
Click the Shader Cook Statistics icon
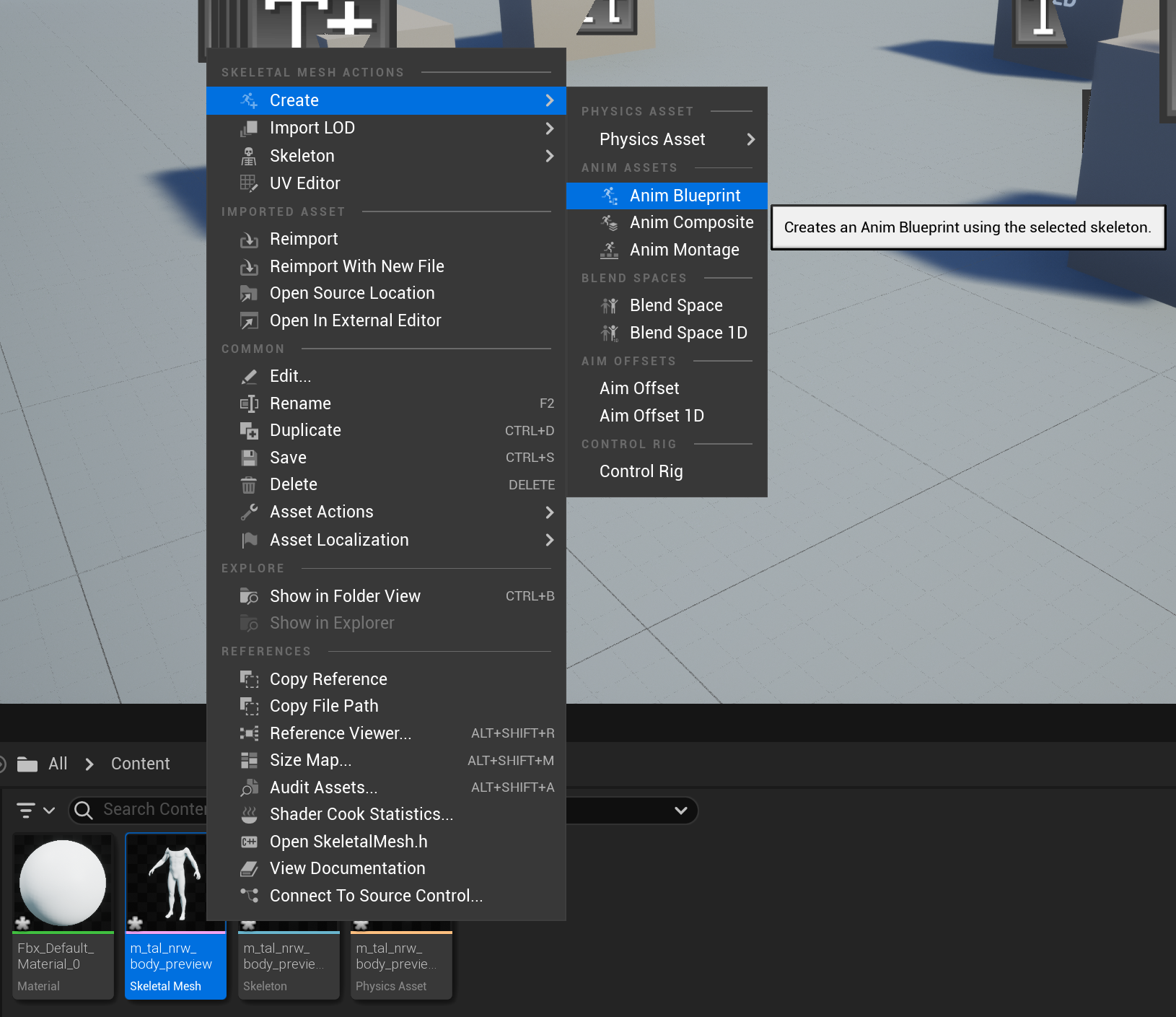point(248,815)
